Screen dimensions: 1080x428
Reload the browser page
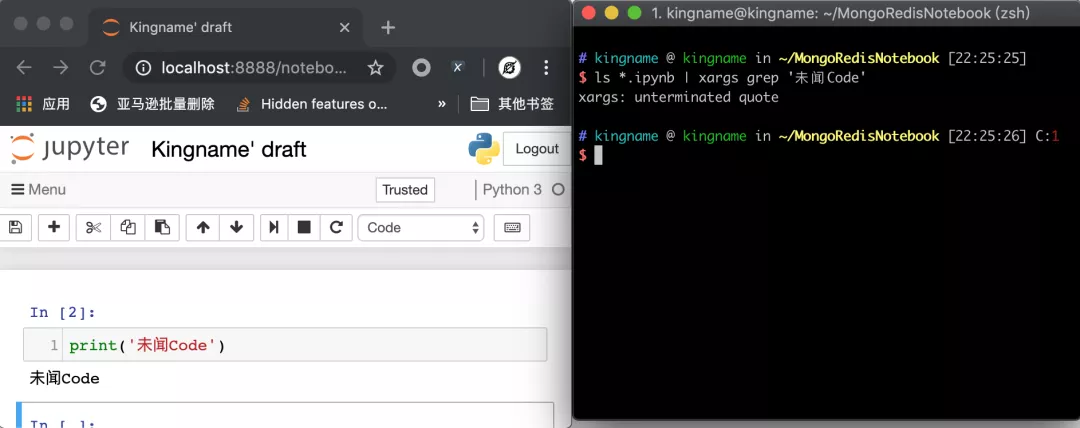pos(98,68)
